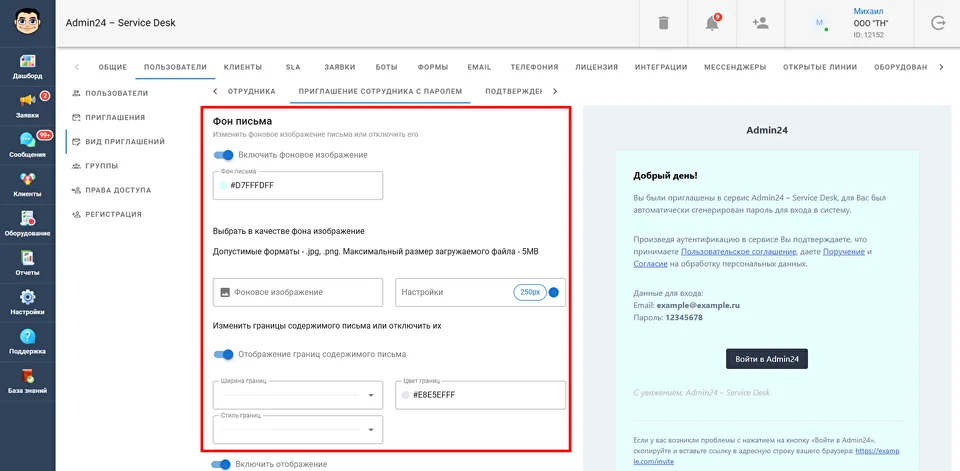The width and height of the screenshot is (960, 471).
Task: Toggle Включить фоновое изображение switch
Action: click(x=223, y=155)
